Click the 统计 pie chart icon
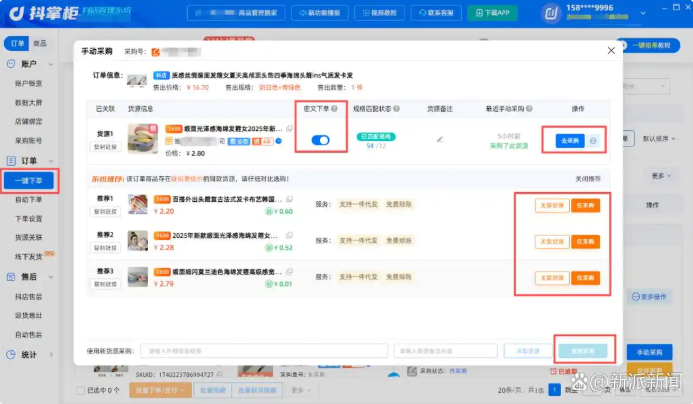693x404 pixels. (11, 354)
